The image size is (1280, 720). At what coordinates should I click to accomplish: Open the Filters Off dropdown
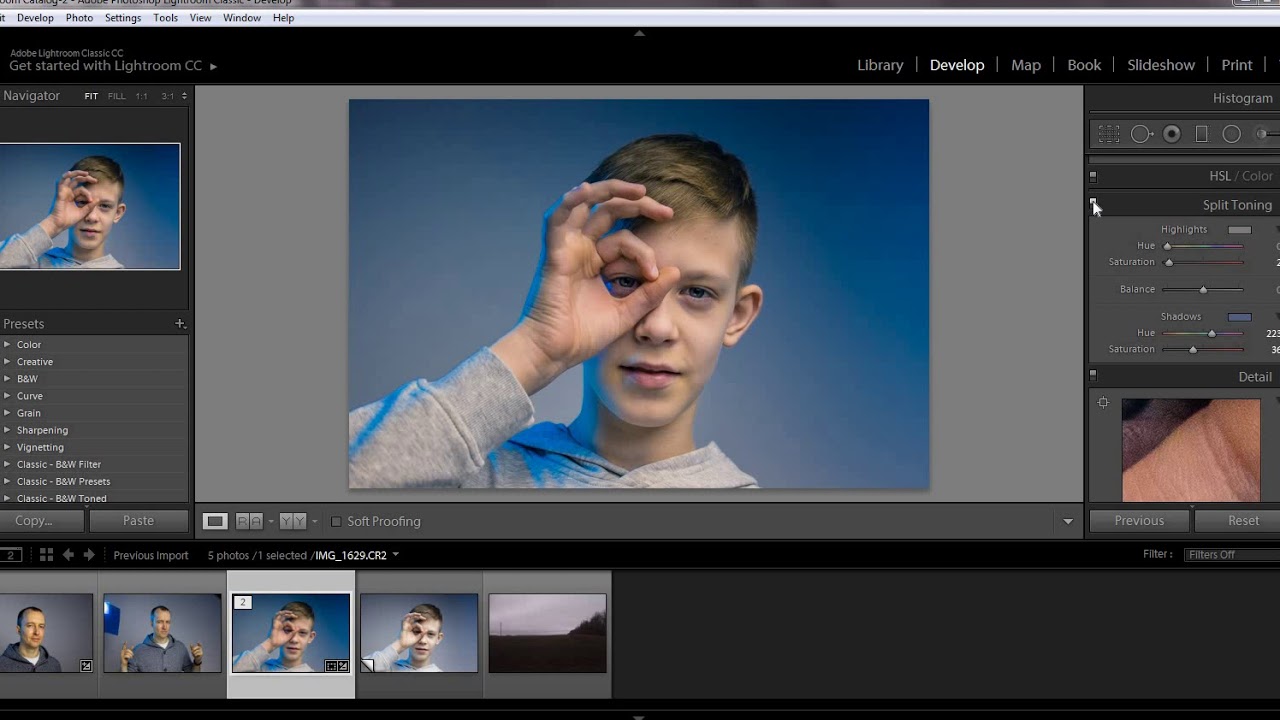pos(1230,555)
